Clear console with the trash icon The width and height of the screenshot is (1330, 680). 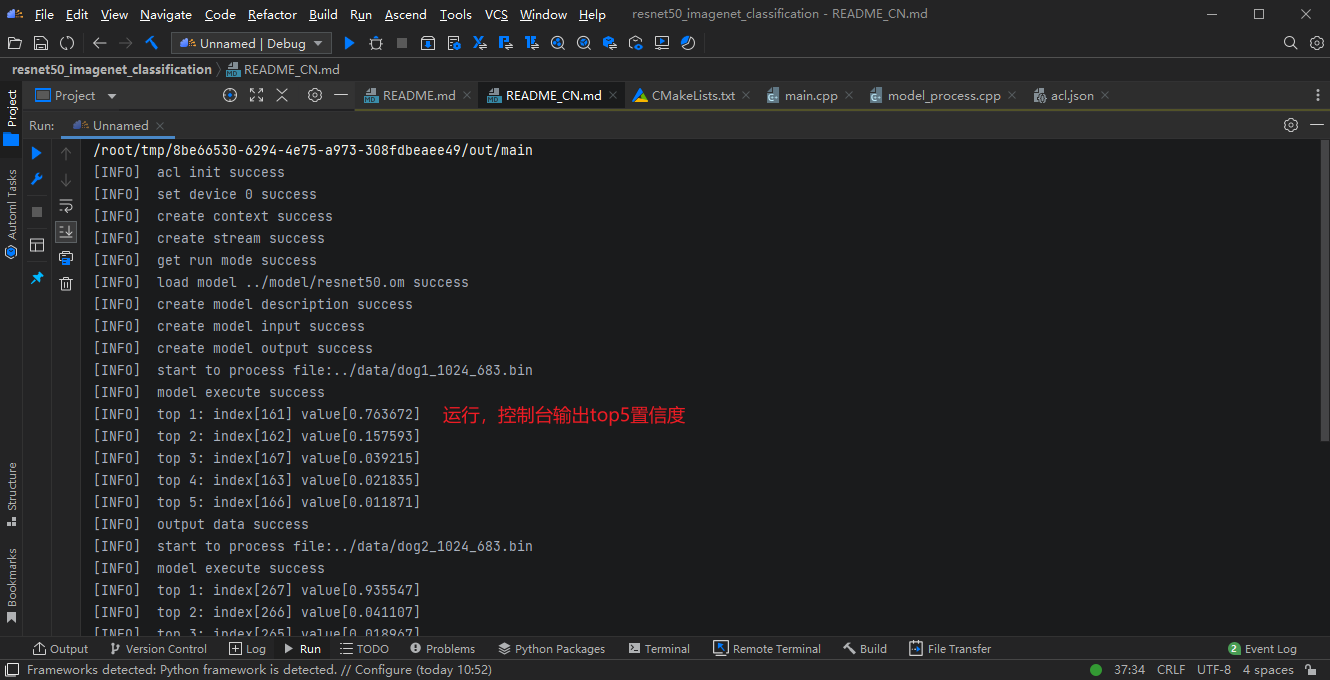click(66, 284)
